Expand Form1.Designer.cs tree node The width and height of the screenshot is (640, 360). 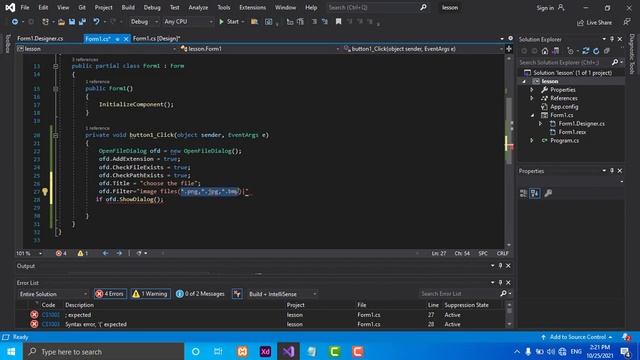(x=540, y=124)
